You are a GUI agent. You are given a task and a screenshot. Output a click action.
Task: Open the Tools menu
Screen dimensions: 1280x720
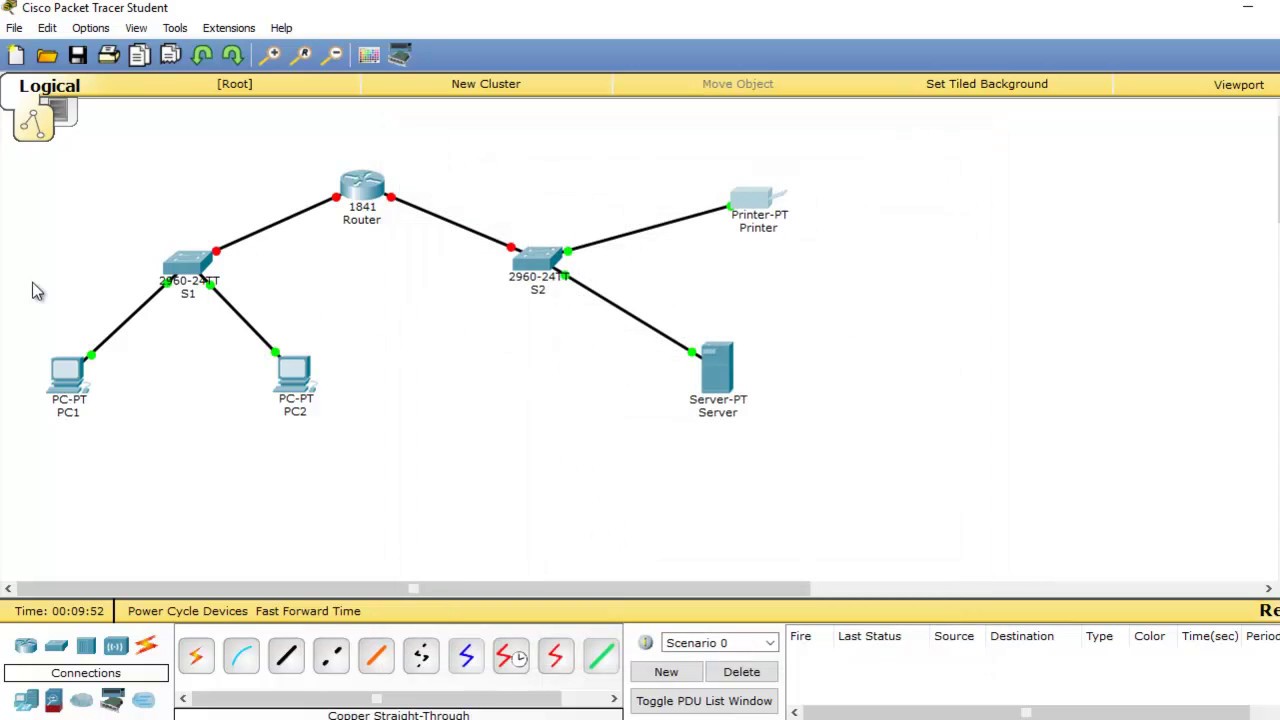(x=175, y=28)
